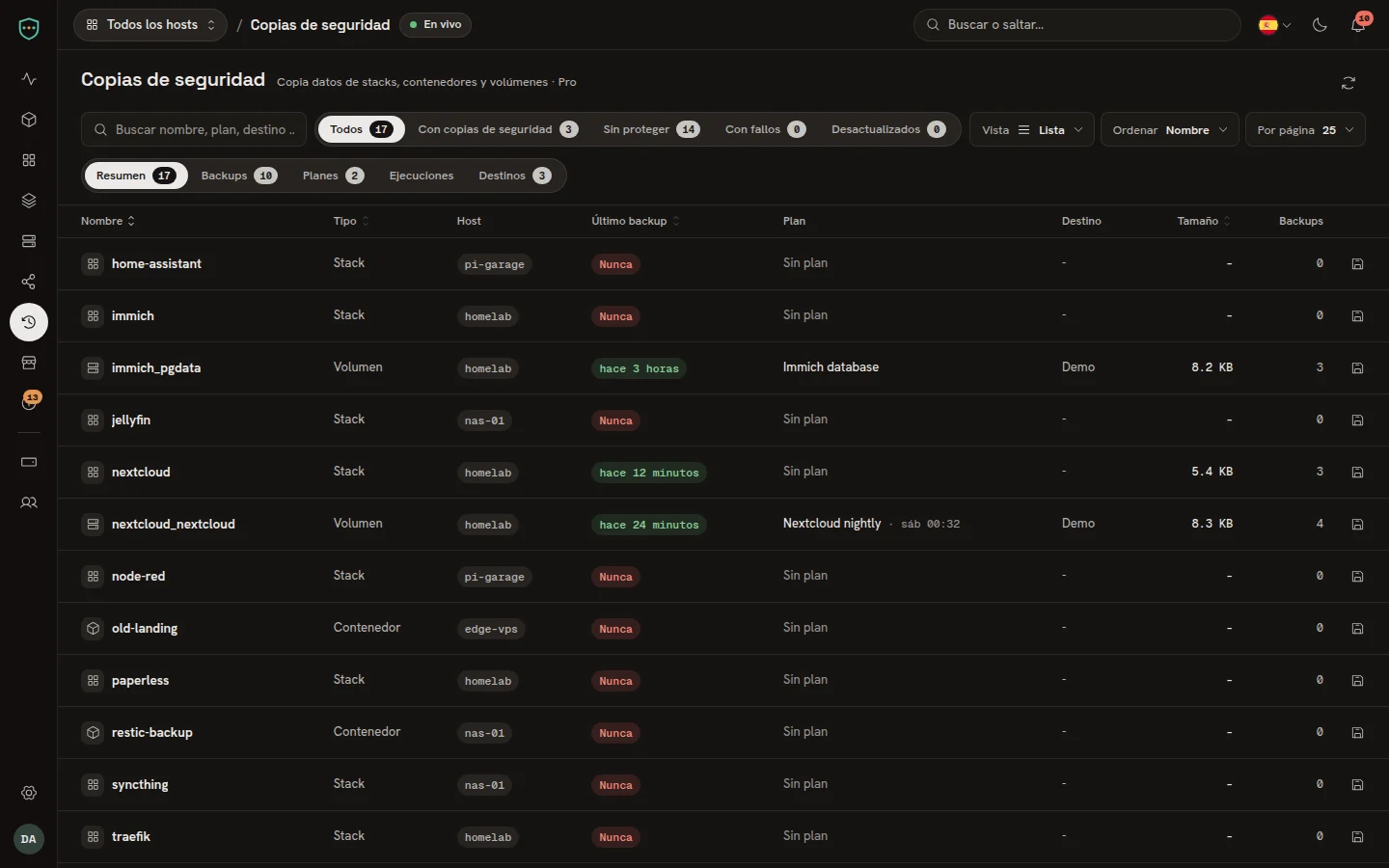Image resolution: width=1389 pixels, height=868 pixels.
Task: Open the nextcloud stack entry
Action: pyautogui.click(x=141, y=473)
